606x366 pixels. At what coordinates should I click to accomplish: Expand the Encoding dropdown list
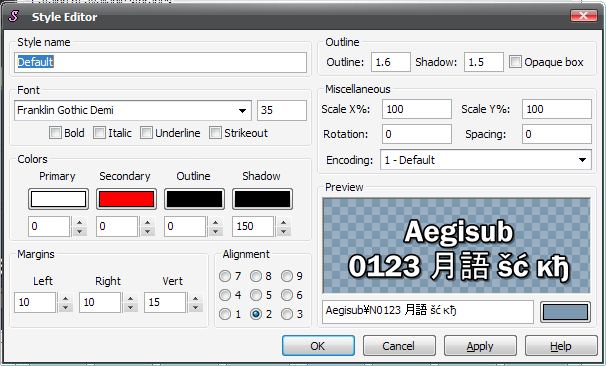pos(582,160)
